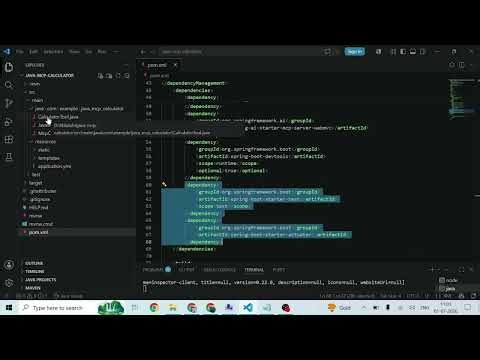
Task: Open the Run and Debug view
Action: [9, 121]
